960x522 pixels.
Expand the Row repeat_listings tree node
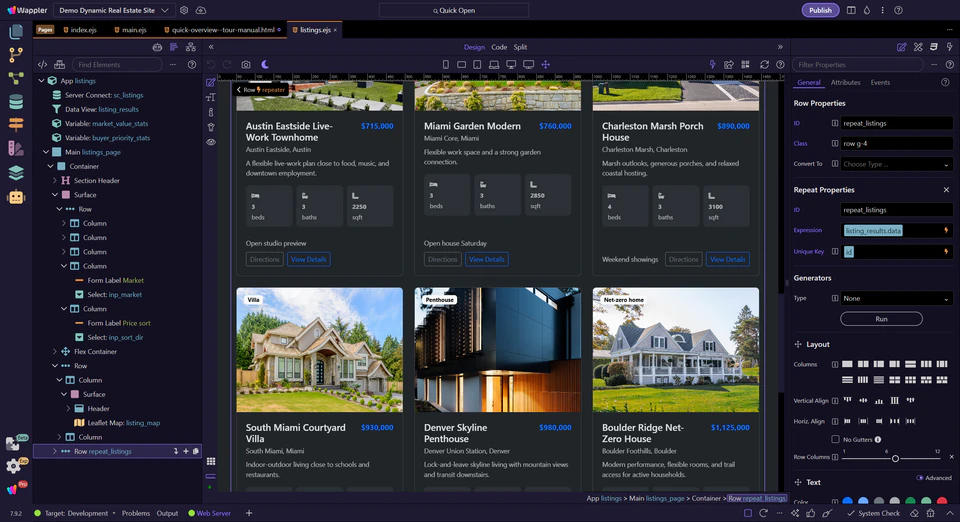pos(54,452)
